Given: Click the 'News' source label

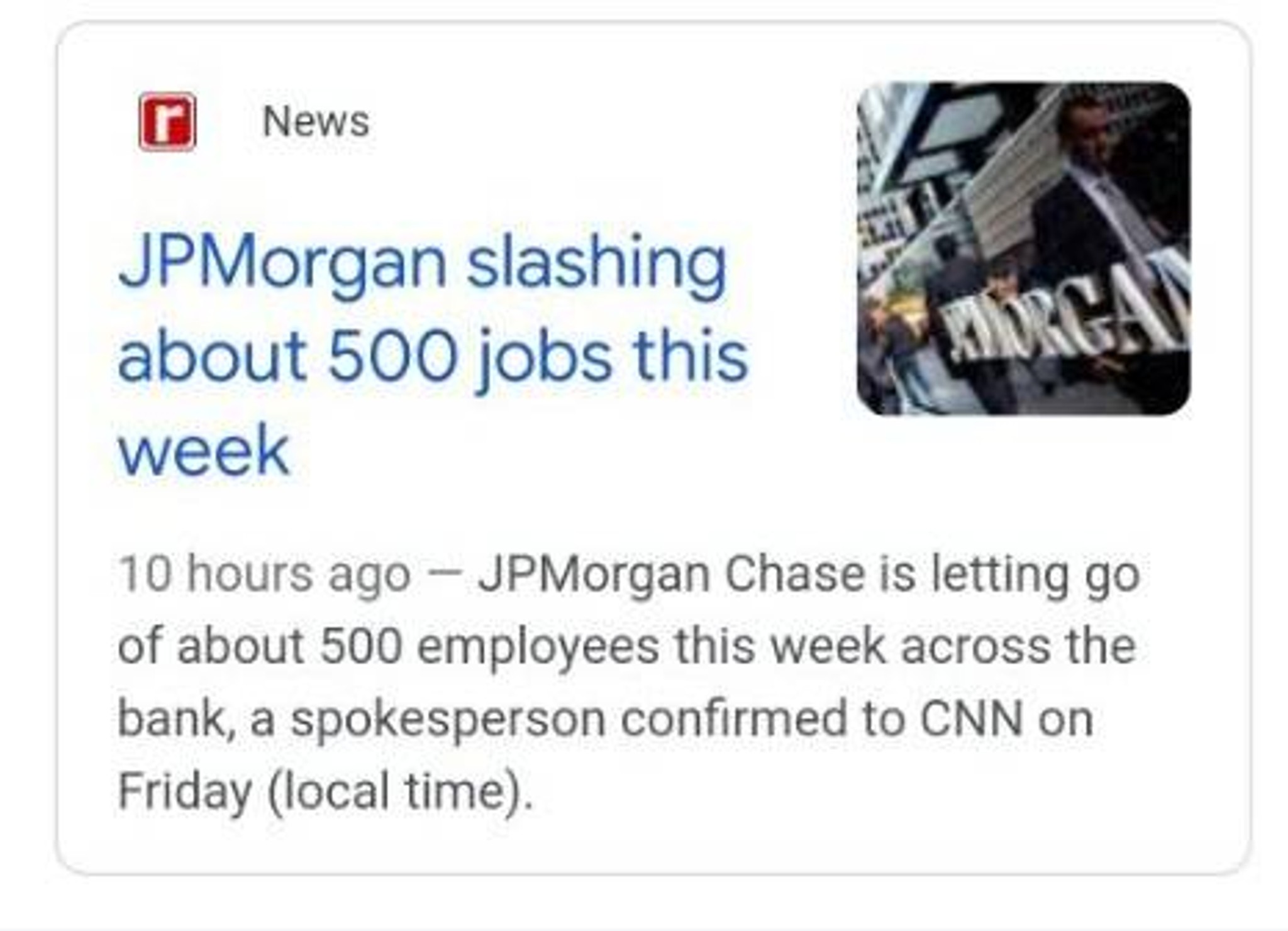Looking at the screenshot, I should tap(316, 121).
